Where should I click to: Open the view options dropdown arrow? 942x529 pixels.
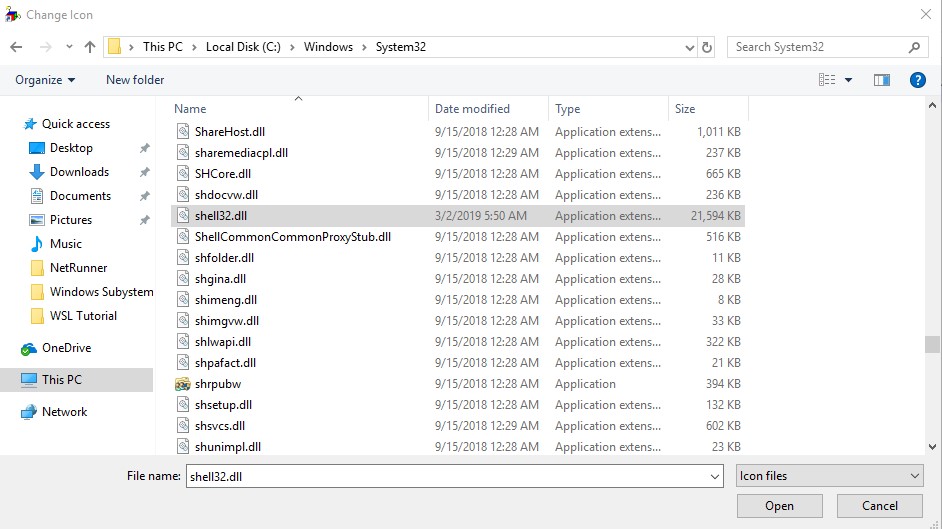[848, 80]
